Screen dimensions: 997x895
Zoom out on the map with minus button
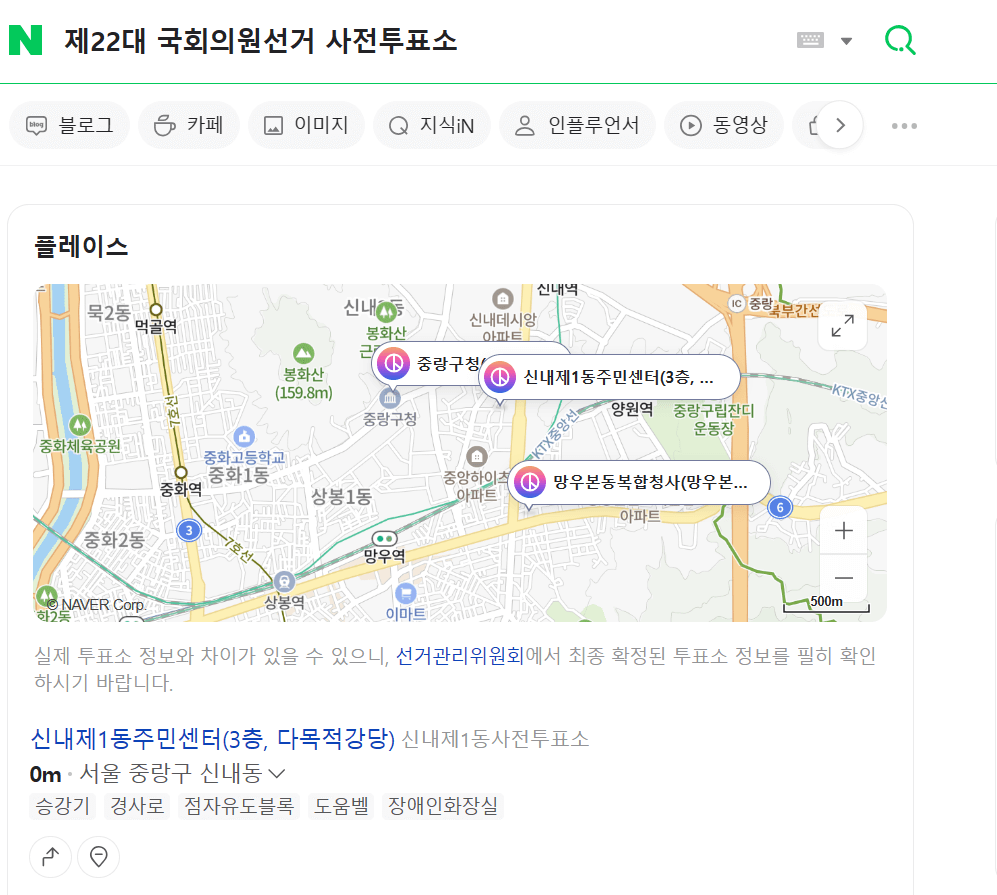coord(843,578)
